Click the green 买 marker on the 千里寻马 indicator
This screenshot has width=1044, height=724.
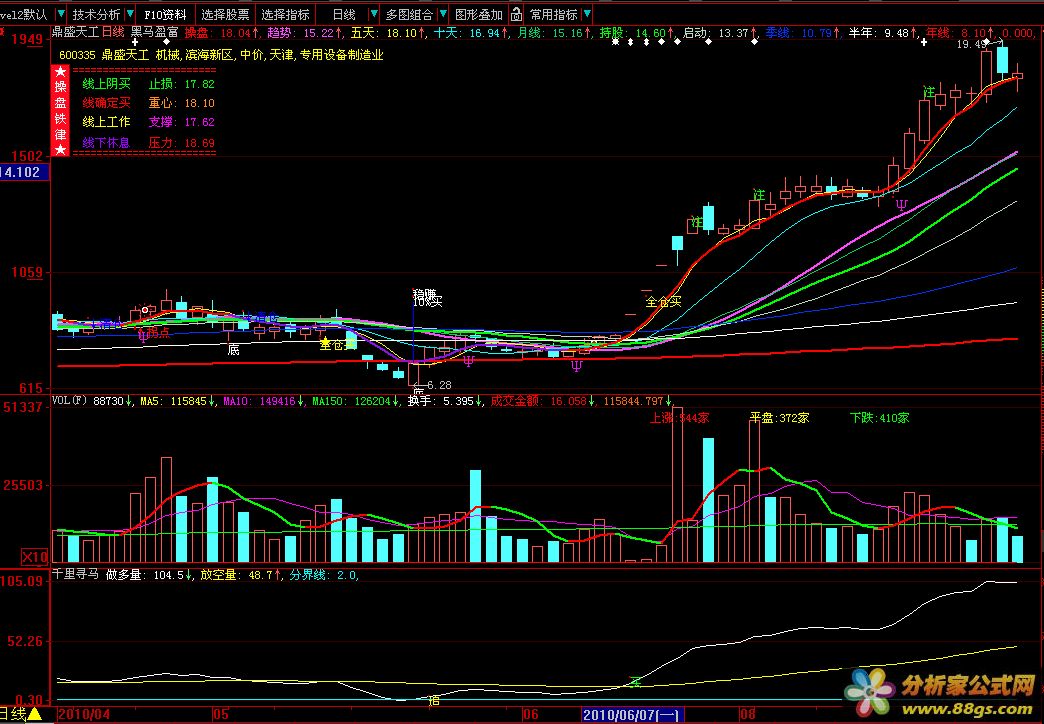pyautogui.click(x=636, y=681)
